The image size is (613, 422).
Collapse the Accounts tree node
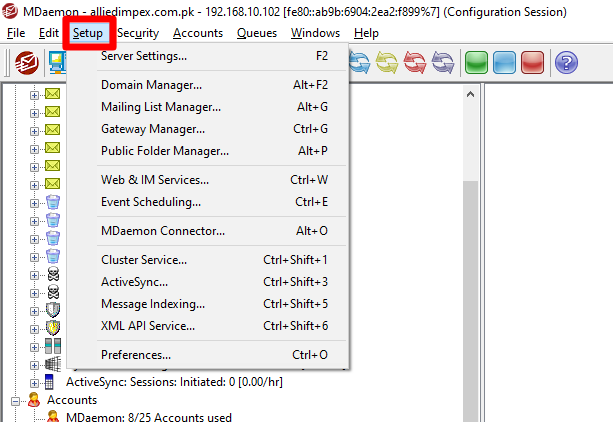click(17, 399)
